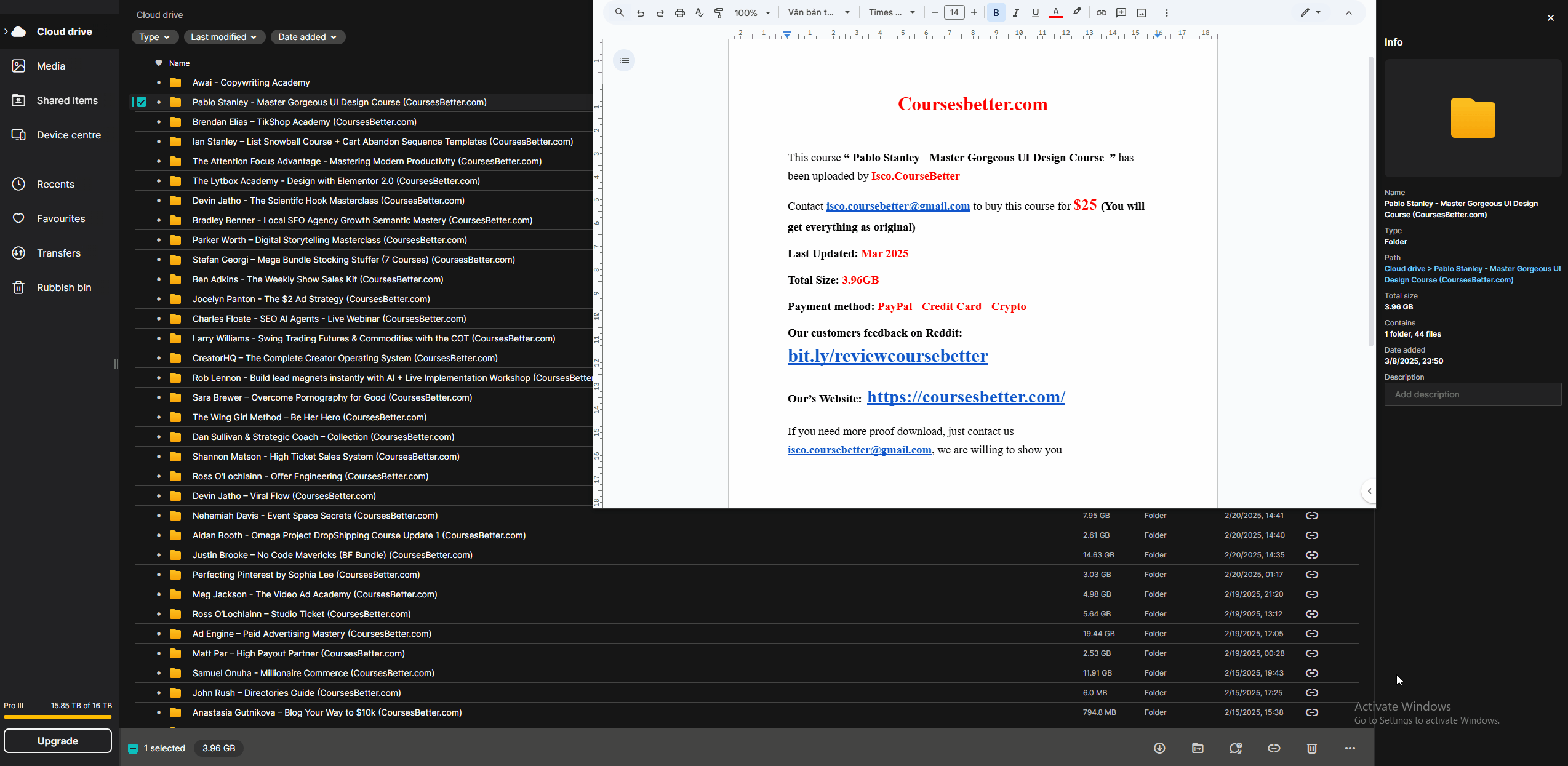Open Shared items in sidebar

click(67, 100)
